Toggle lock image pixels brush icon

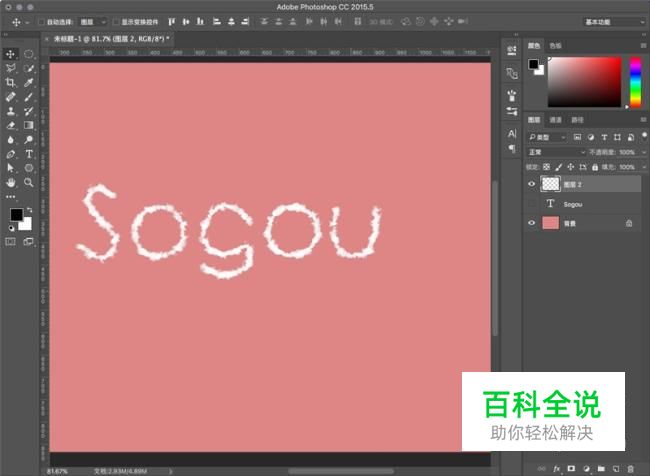(558, 167)
